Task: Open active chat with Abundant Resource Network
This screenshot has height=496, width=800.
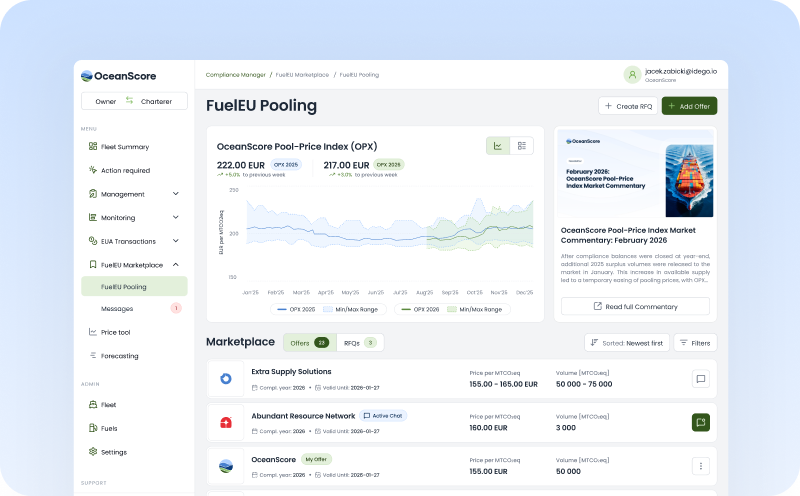Action: pos(700,423)
